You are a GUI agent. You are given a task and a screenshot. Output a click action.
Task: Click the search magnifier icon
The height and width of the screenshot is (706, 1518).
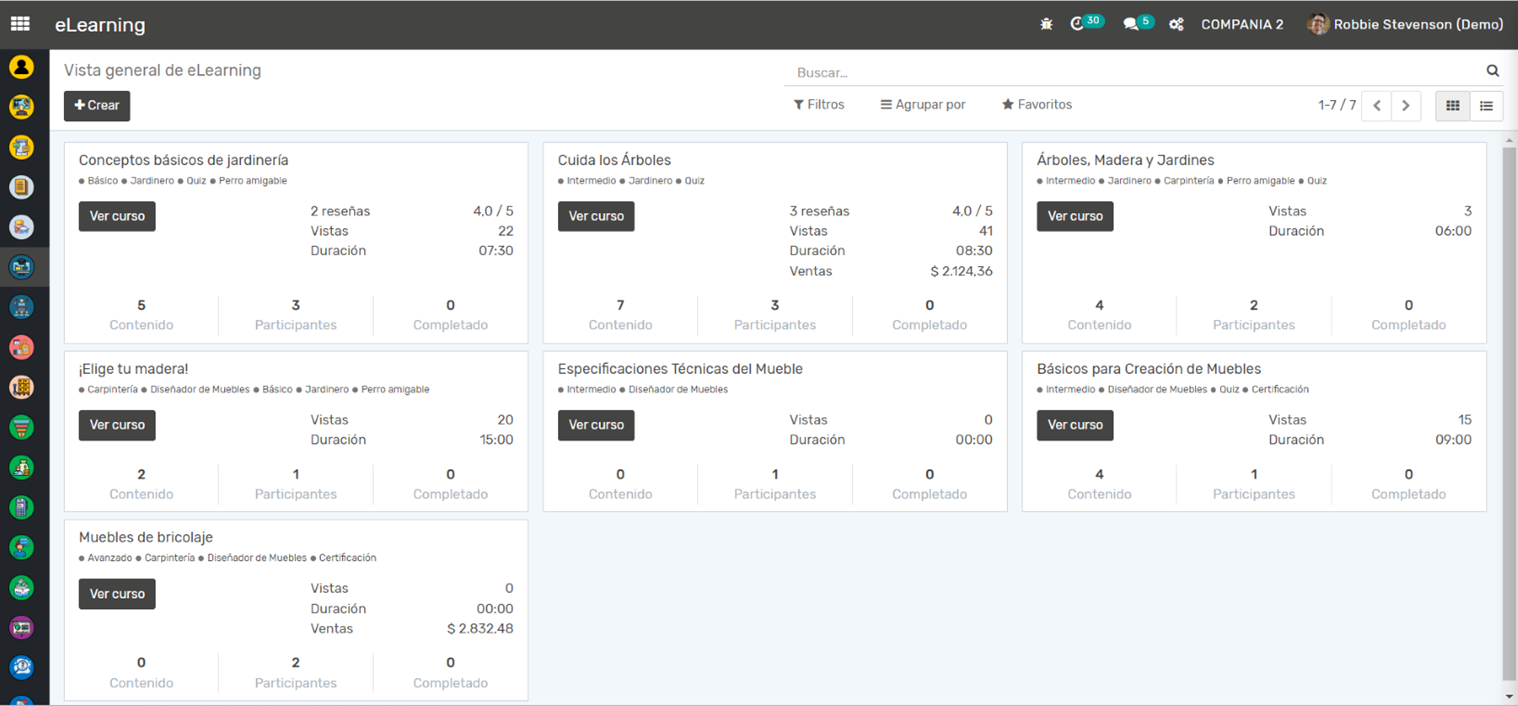(x=1492, y=71)
